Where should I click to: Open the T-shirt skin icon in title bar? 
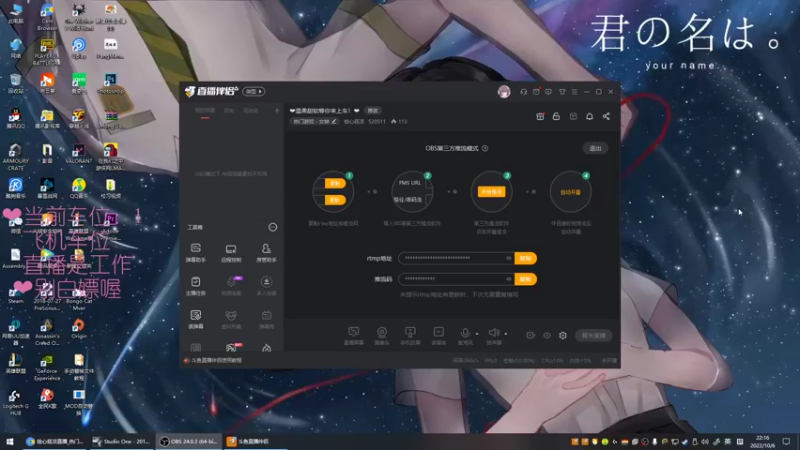tap(562, 92)
